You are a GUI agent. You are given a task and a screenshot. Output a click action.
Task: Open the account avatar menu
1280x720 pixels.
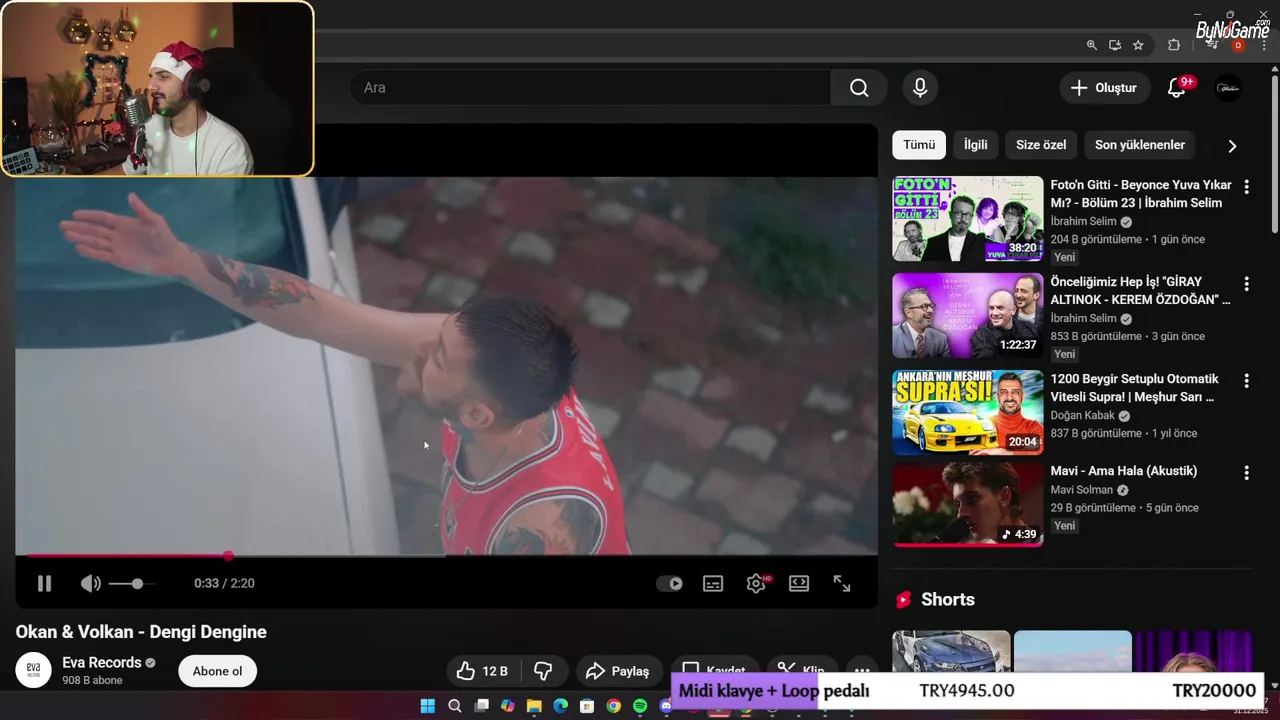click(1228, 88)
